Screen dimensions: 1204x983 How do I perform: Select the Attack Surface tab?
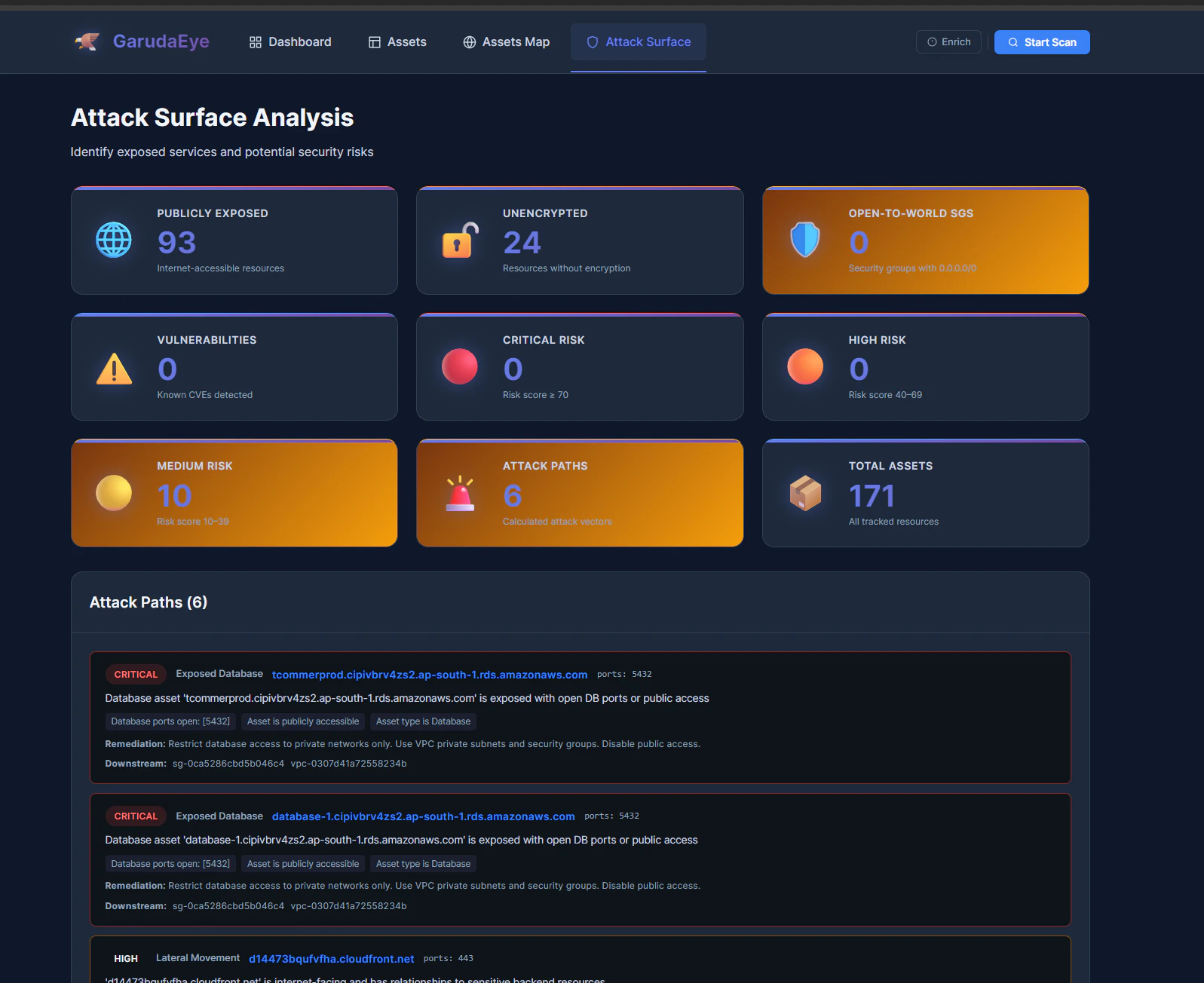point(639,42)
